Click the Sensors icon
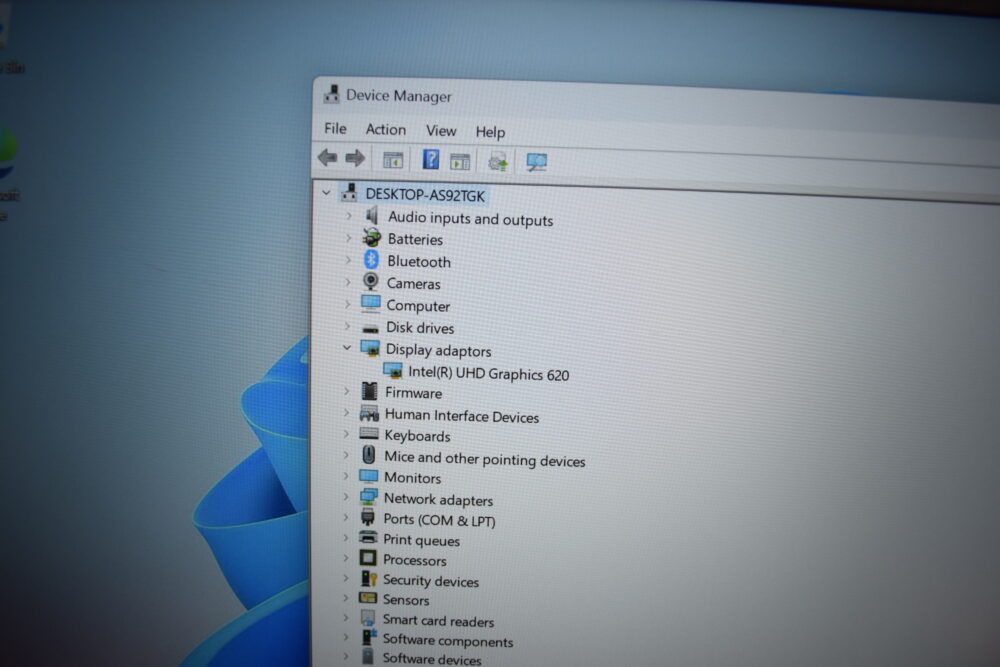Image resolution: width=1000 pixels, height=667 pixels. click(x=368, y=598)
